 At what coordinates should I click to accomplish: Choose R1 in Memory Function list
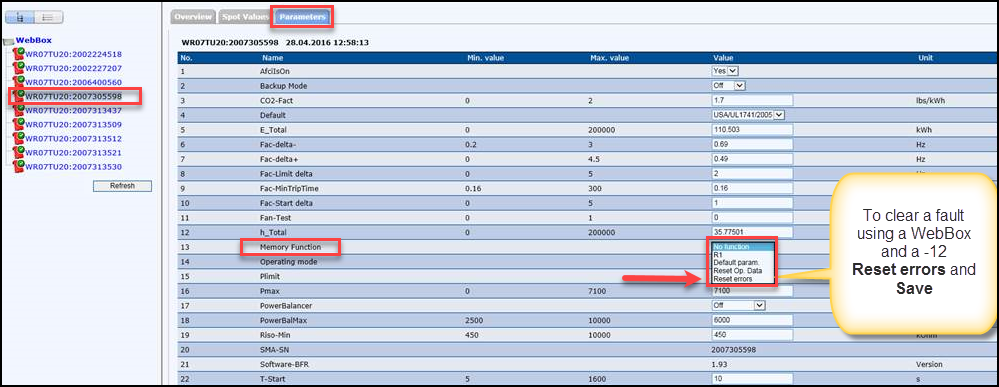[x=743, y=254]
